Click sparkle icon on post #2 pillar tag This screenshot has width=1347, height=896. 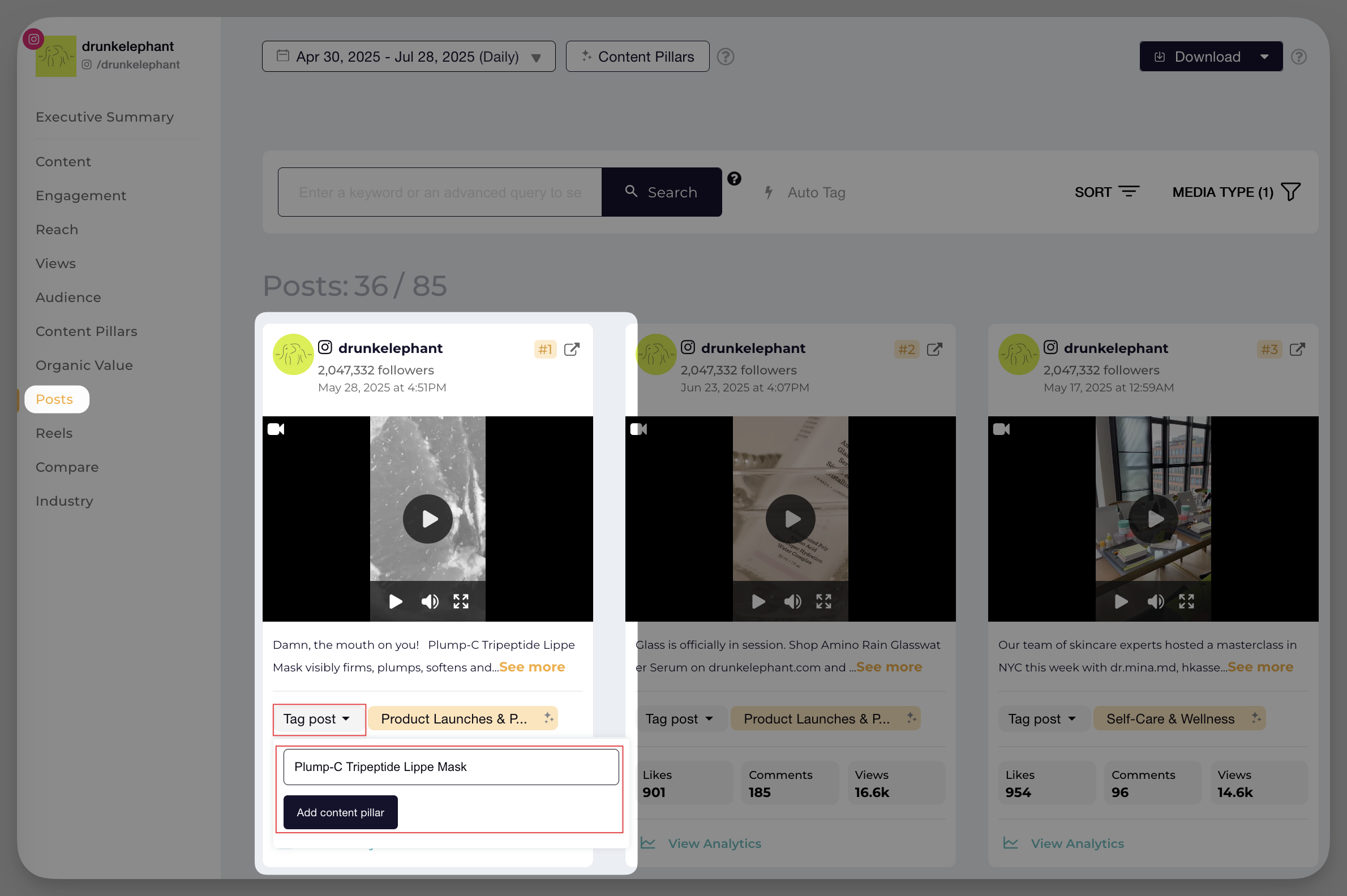(911, 718)
